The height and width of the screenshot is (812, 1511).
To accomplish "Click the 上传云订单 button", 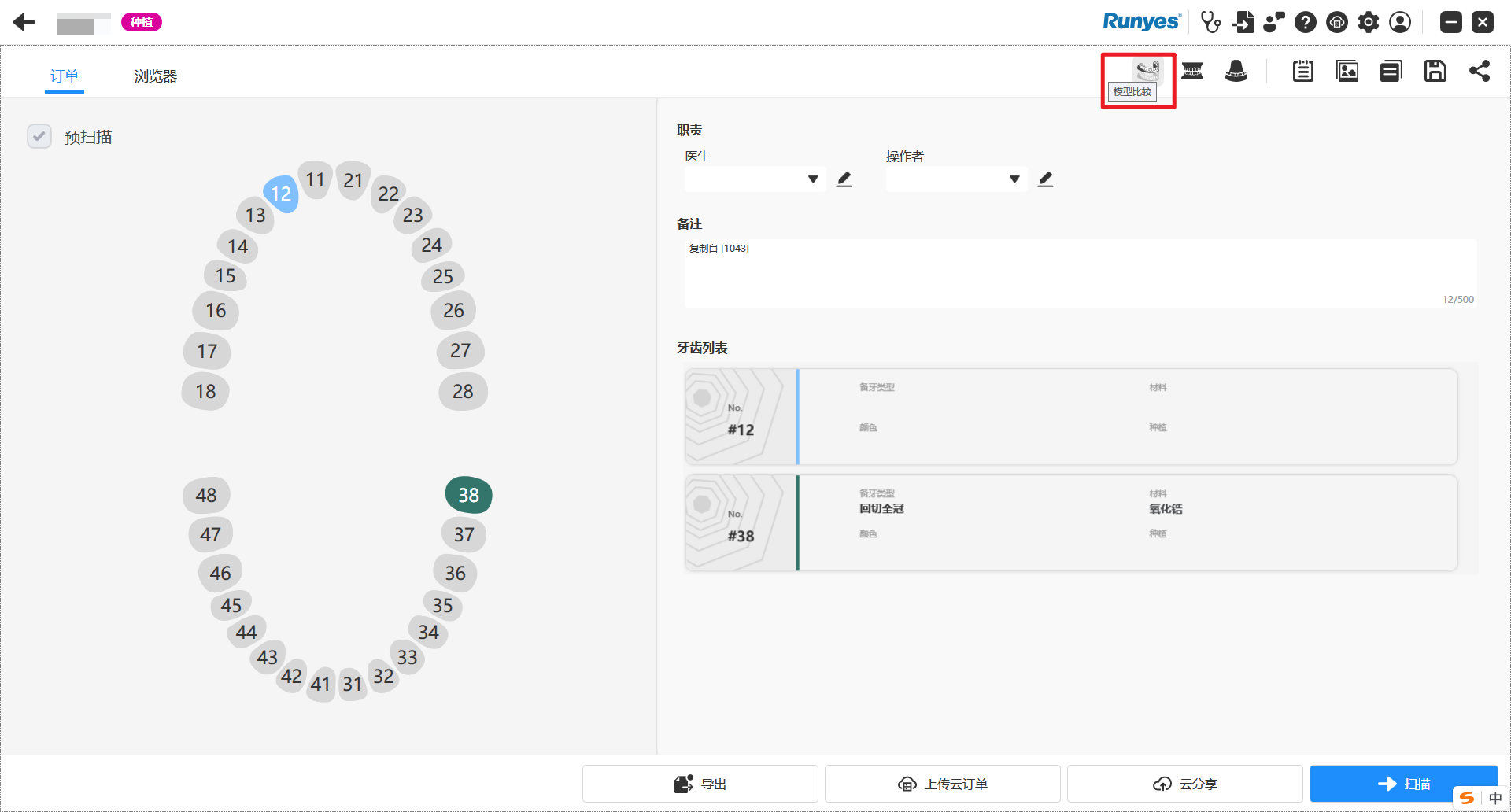I will [x=942, y=784].
